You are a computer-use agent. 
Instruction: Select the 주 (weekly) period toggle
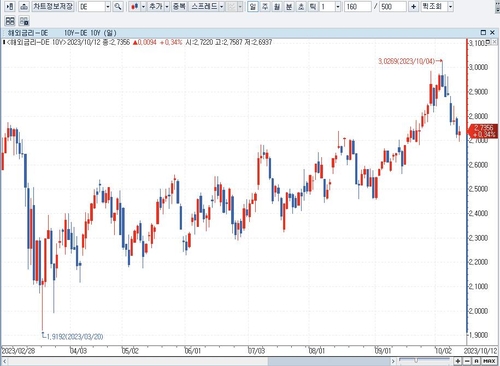(x=265, y=6)
